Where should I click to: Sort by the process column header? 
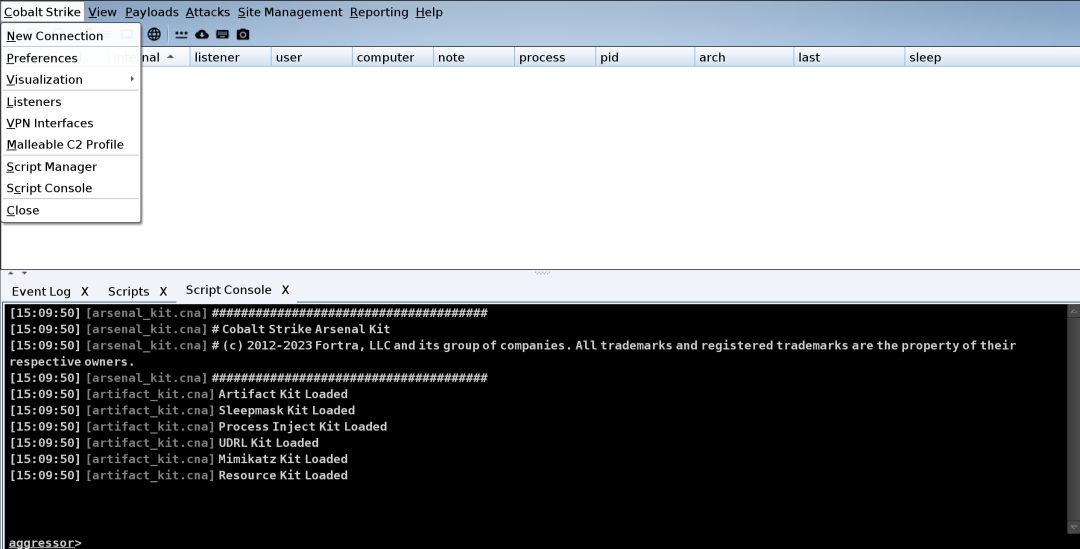[x=555, y=57]
